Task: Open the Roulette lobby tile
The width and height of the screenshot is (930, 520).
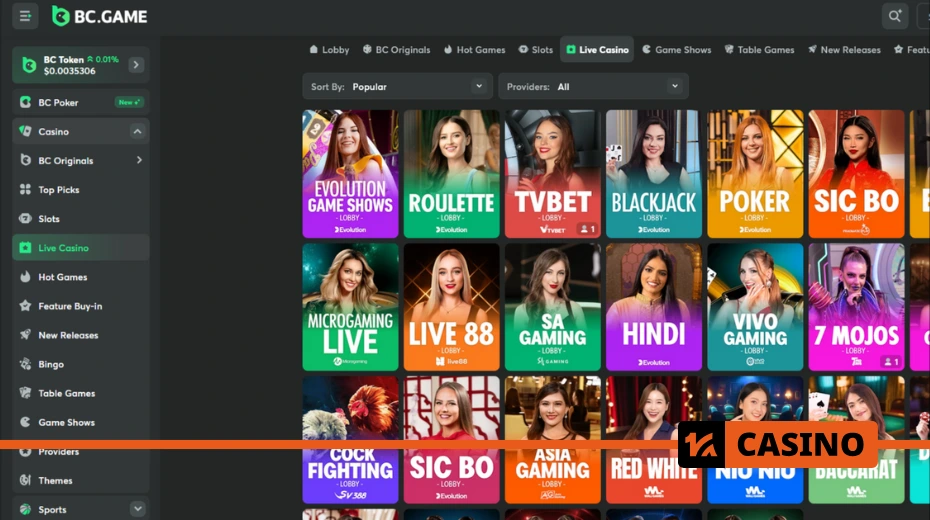Action: coord(451,174)
